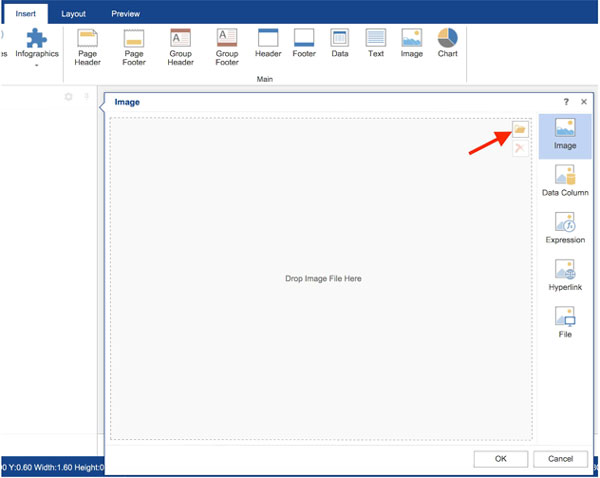
Task: Select Hyperlink image source
Action: (565, 275)
